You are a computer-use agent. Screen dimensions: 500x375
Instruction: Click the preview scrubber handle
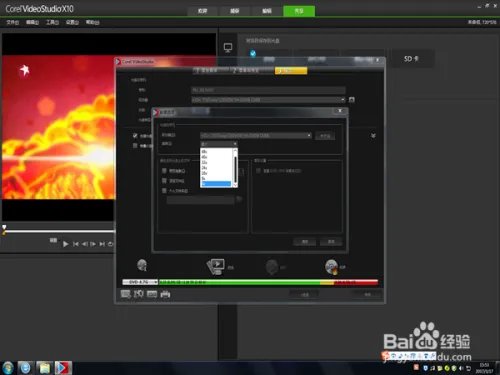4,228
